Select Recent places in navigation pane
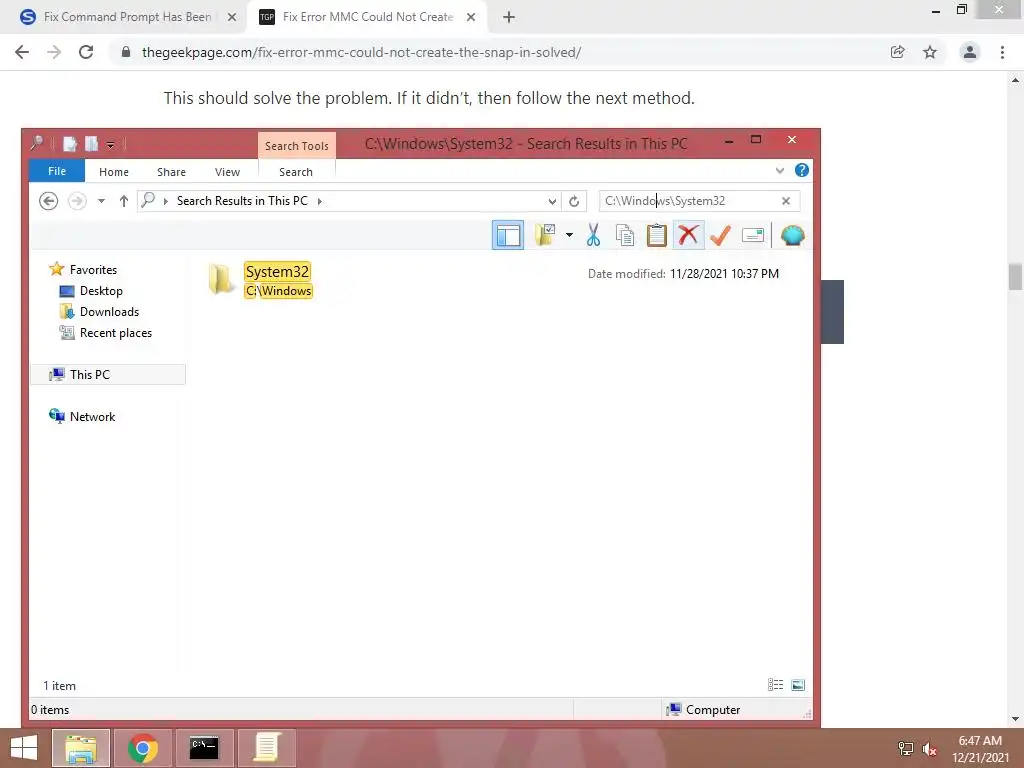 coord(116,333)
